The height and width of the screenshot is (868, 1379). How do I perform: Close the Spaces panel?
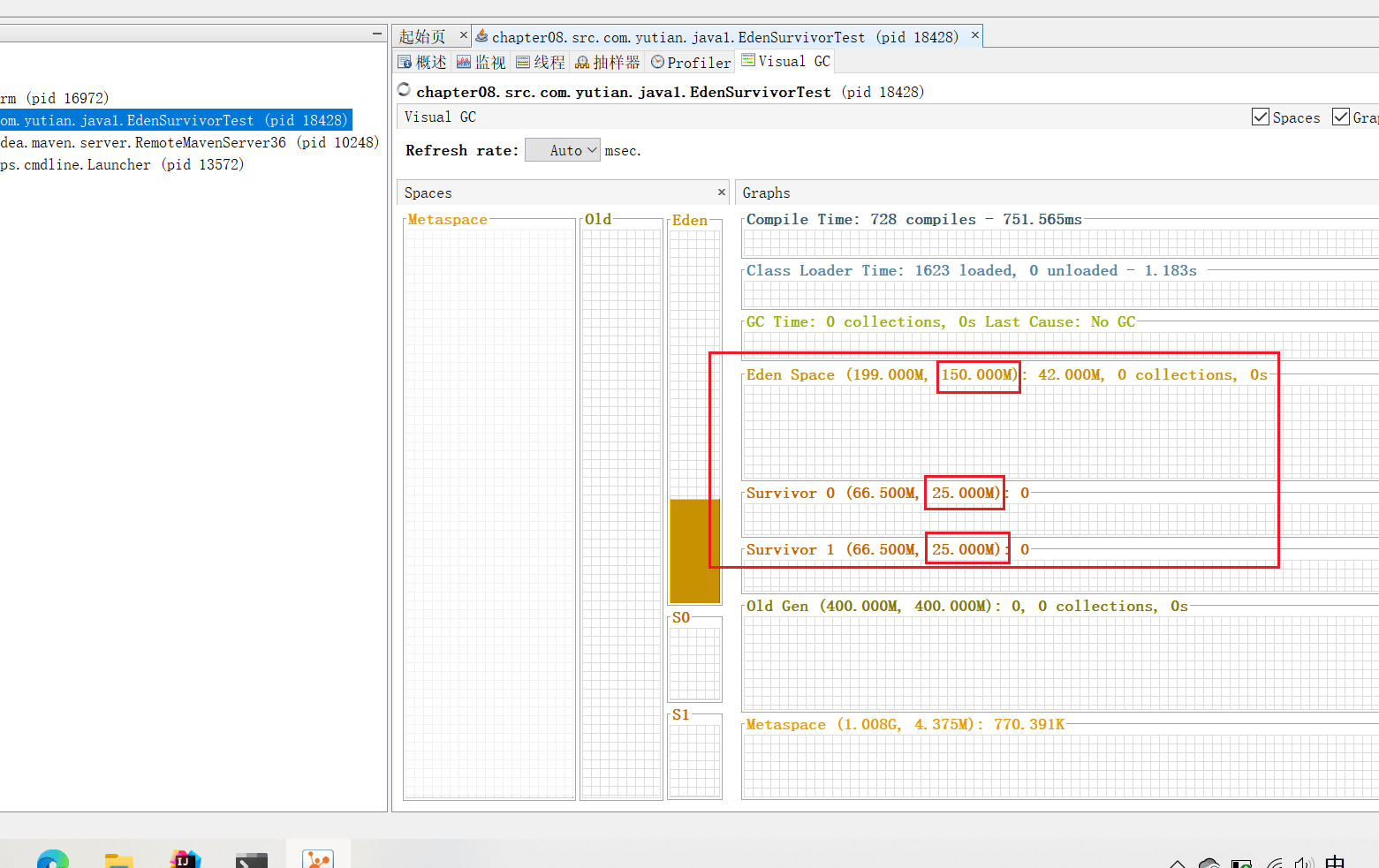pyautogui.click(x=721, y=192)
